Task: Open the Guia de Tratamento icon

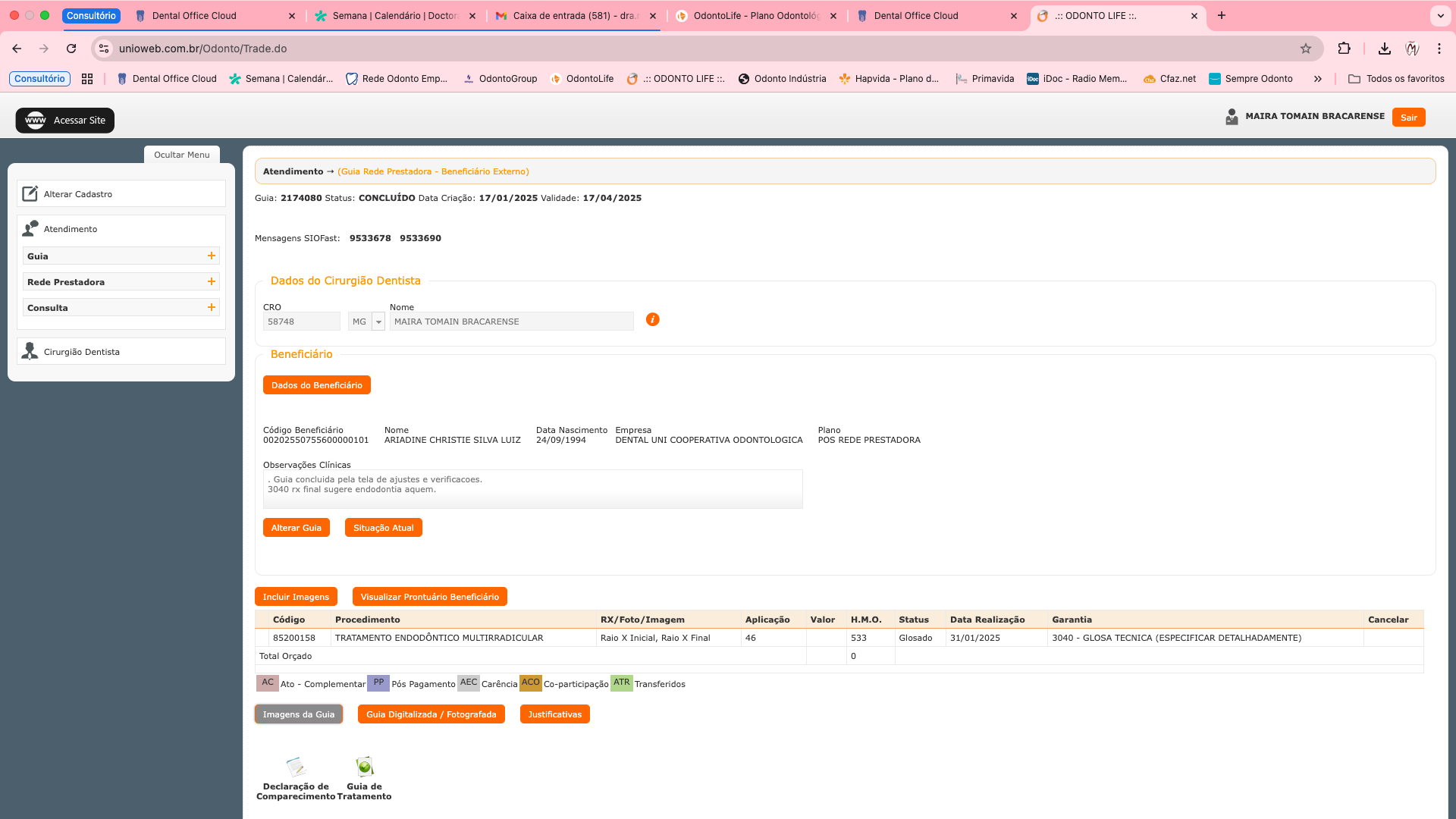Action: (365, 767)
